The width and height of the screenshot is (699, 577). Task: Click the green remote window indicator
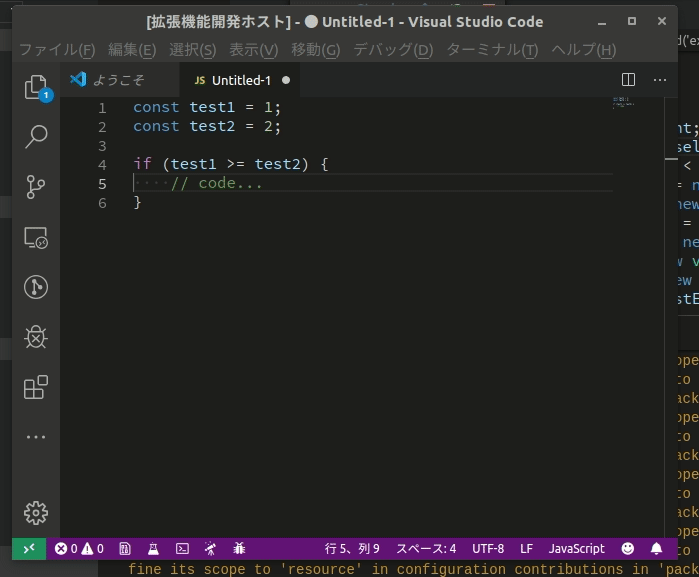point(29,548)
